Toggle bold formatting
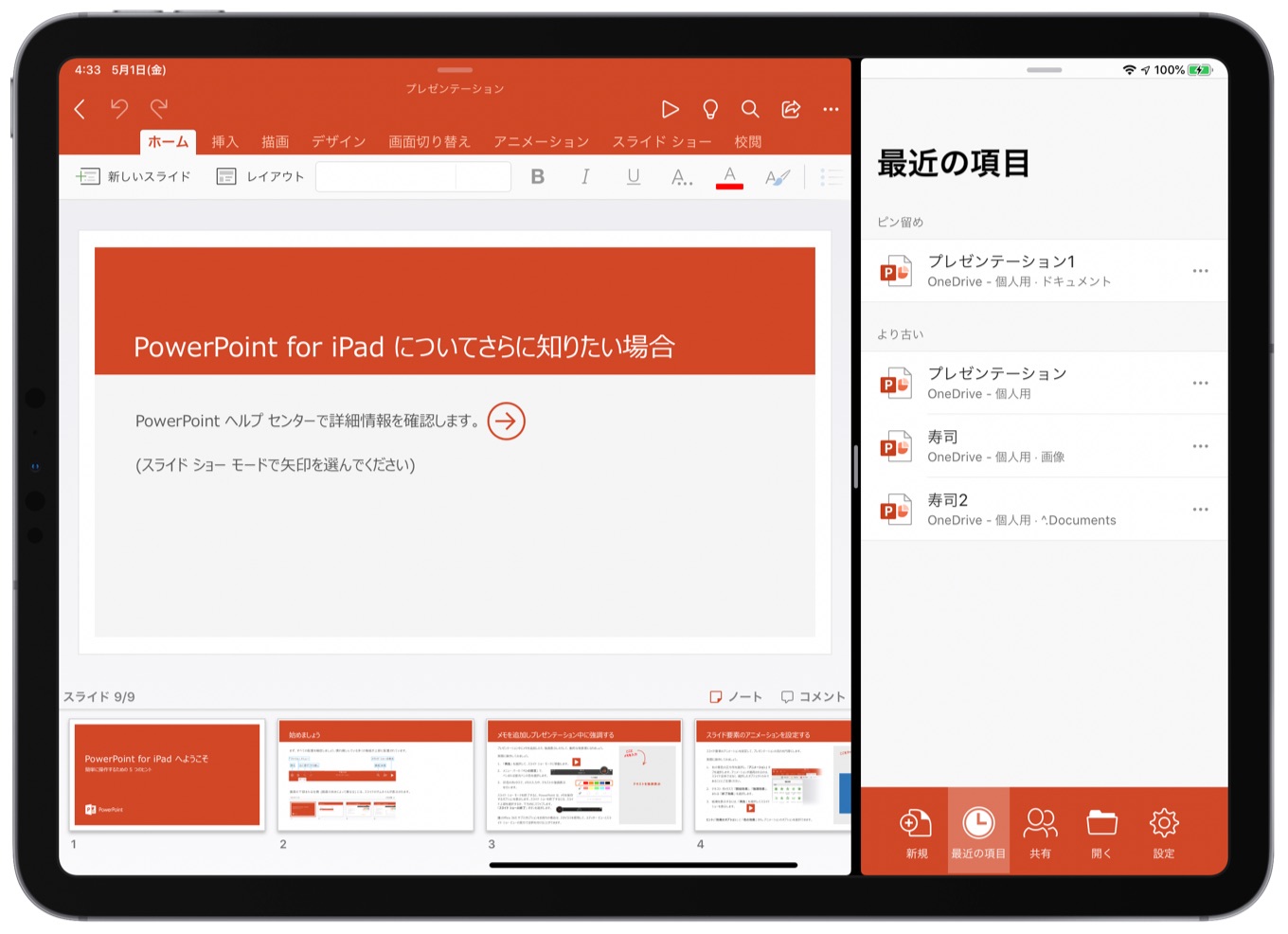This screenshot has height=934, width=1288. (x=537, y=176)
